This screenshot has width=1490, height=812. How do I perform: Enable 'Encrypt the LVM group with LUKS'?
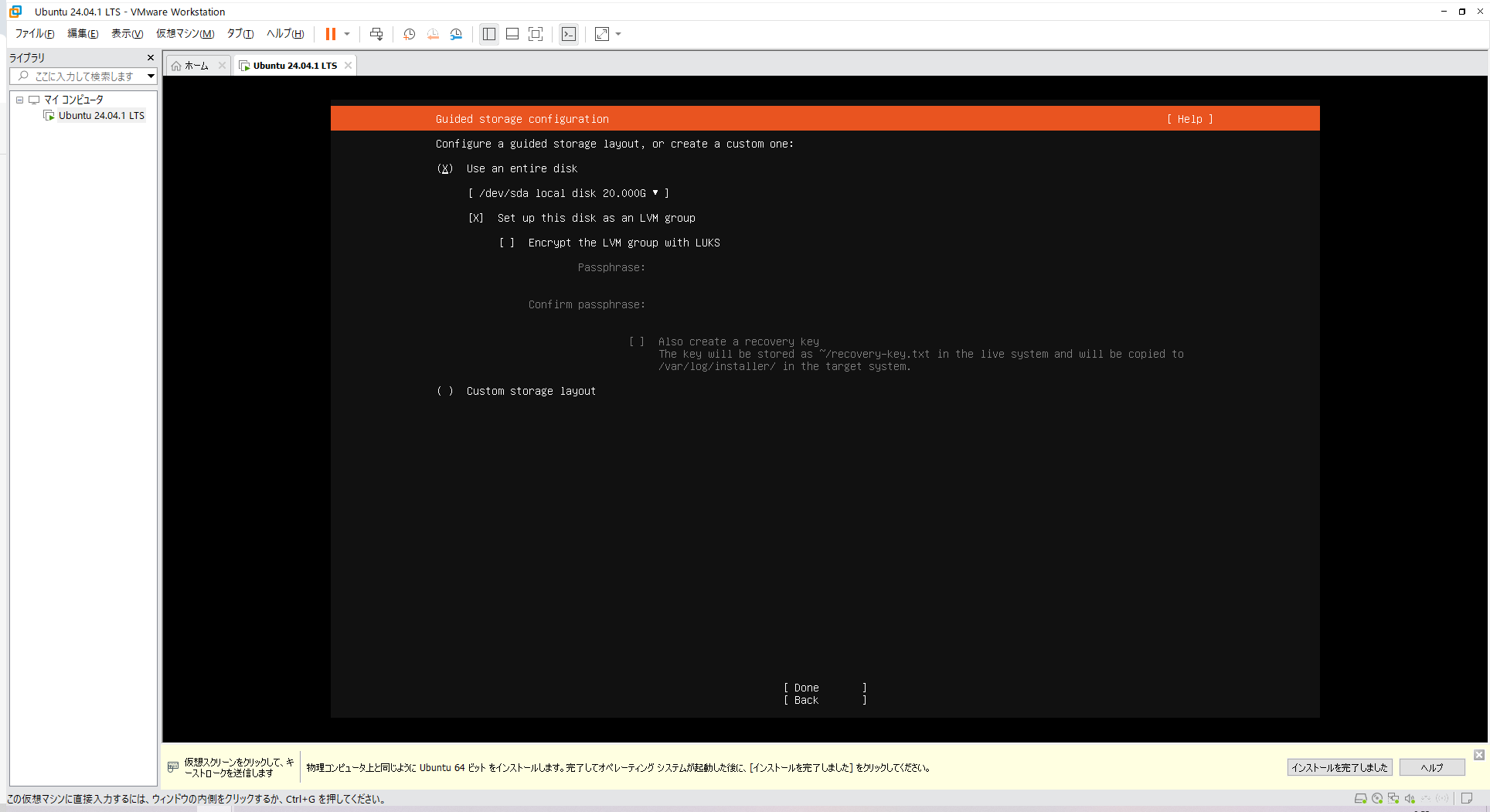(x=507, y=243)
